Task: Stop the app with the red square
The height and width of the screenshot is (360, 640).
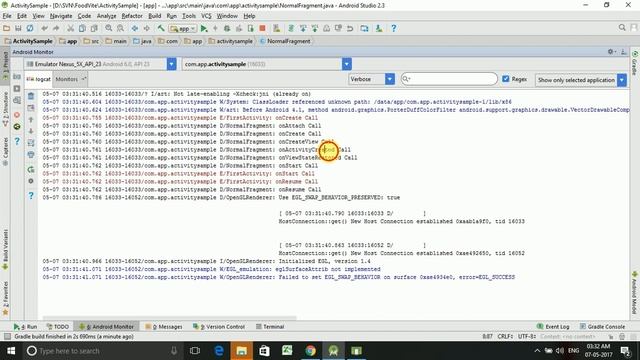Action: 262,28
